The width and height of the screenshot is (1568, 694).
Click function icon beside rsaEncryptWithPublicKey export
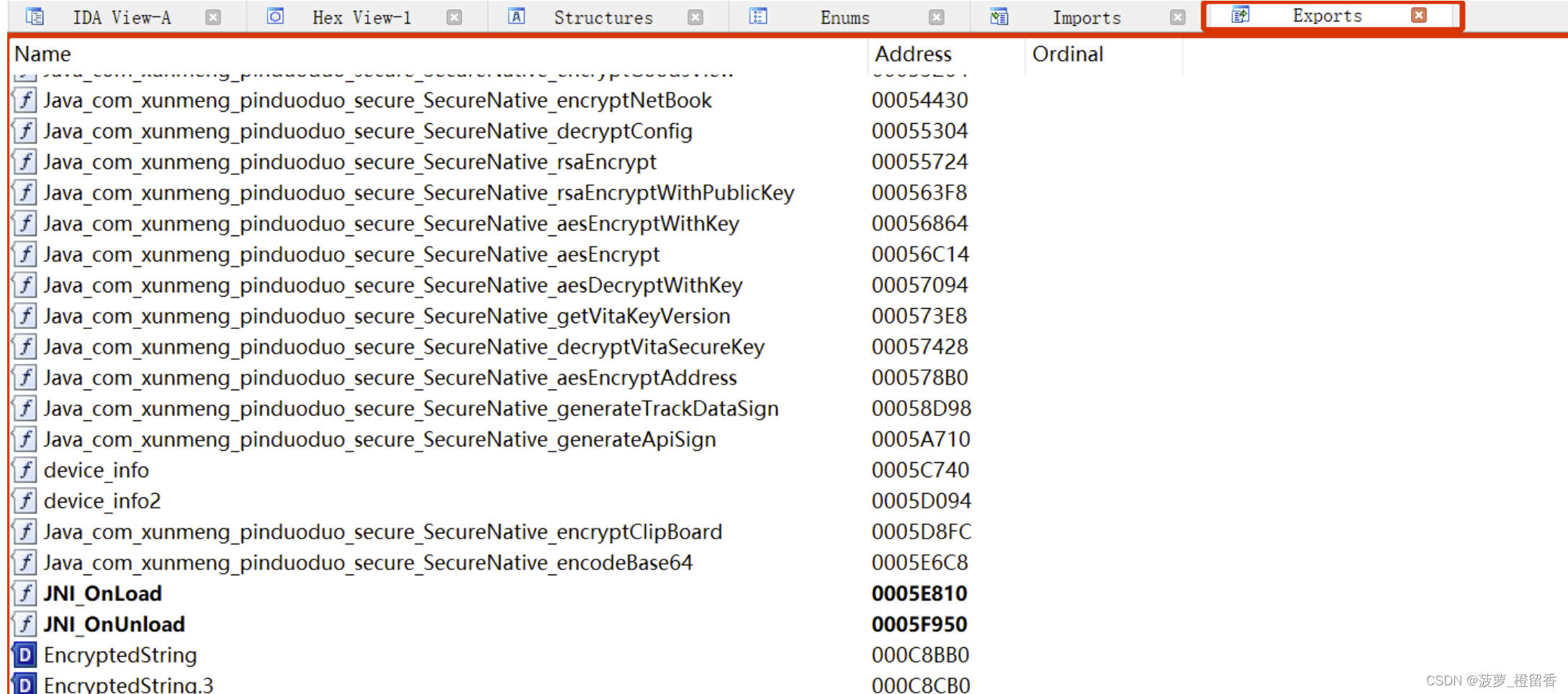click(25, 193)
